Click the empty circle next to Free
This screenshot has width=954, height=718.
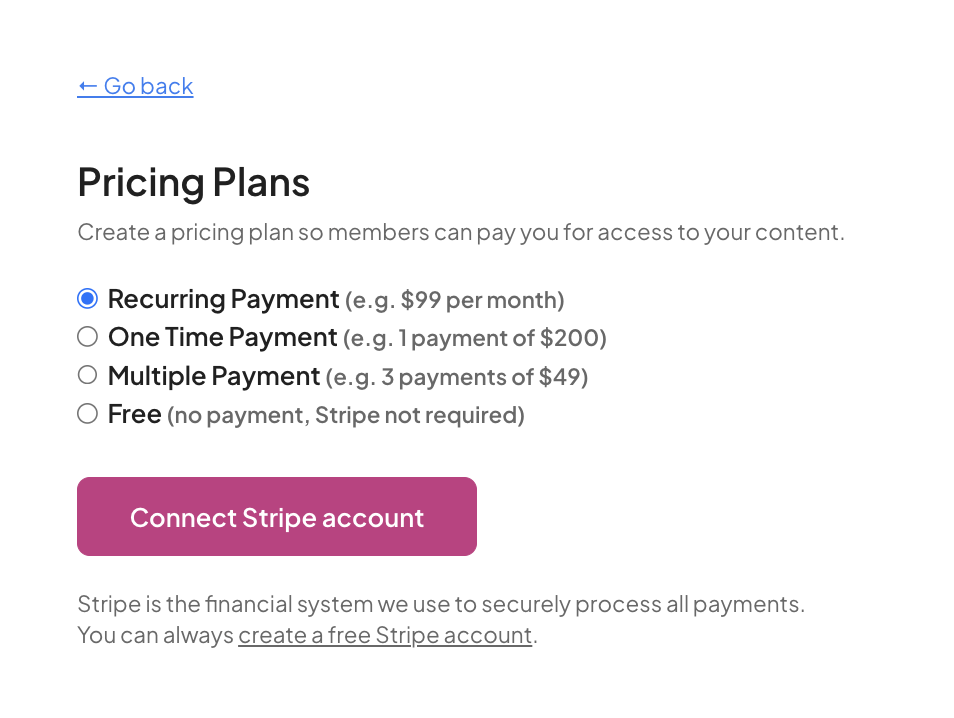pyautogui.click(x=87, y=412)
